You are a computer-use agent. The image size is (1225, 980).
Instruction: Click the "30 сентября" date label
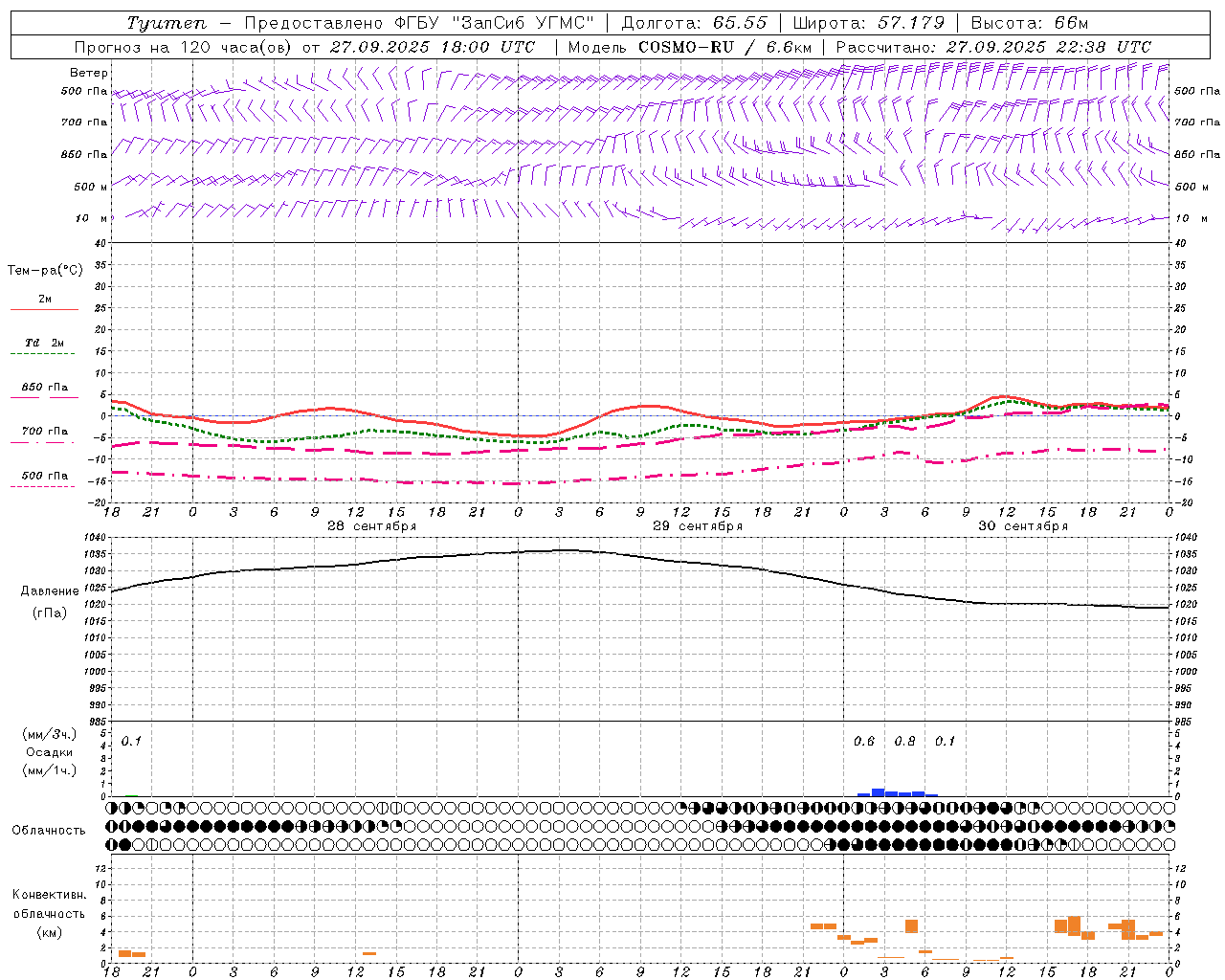click(1022, 526)
